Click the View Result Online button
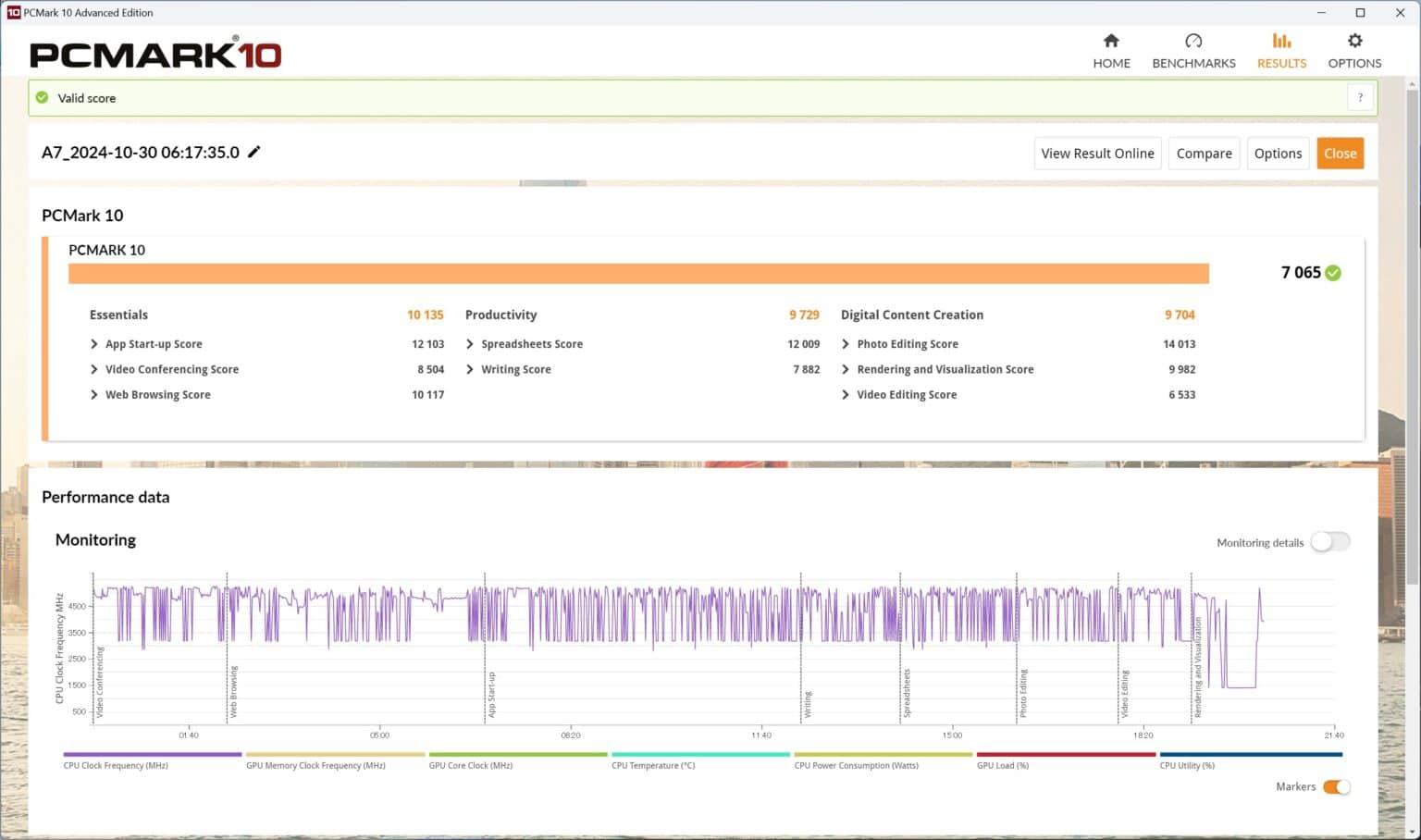 click(1097, 154)
